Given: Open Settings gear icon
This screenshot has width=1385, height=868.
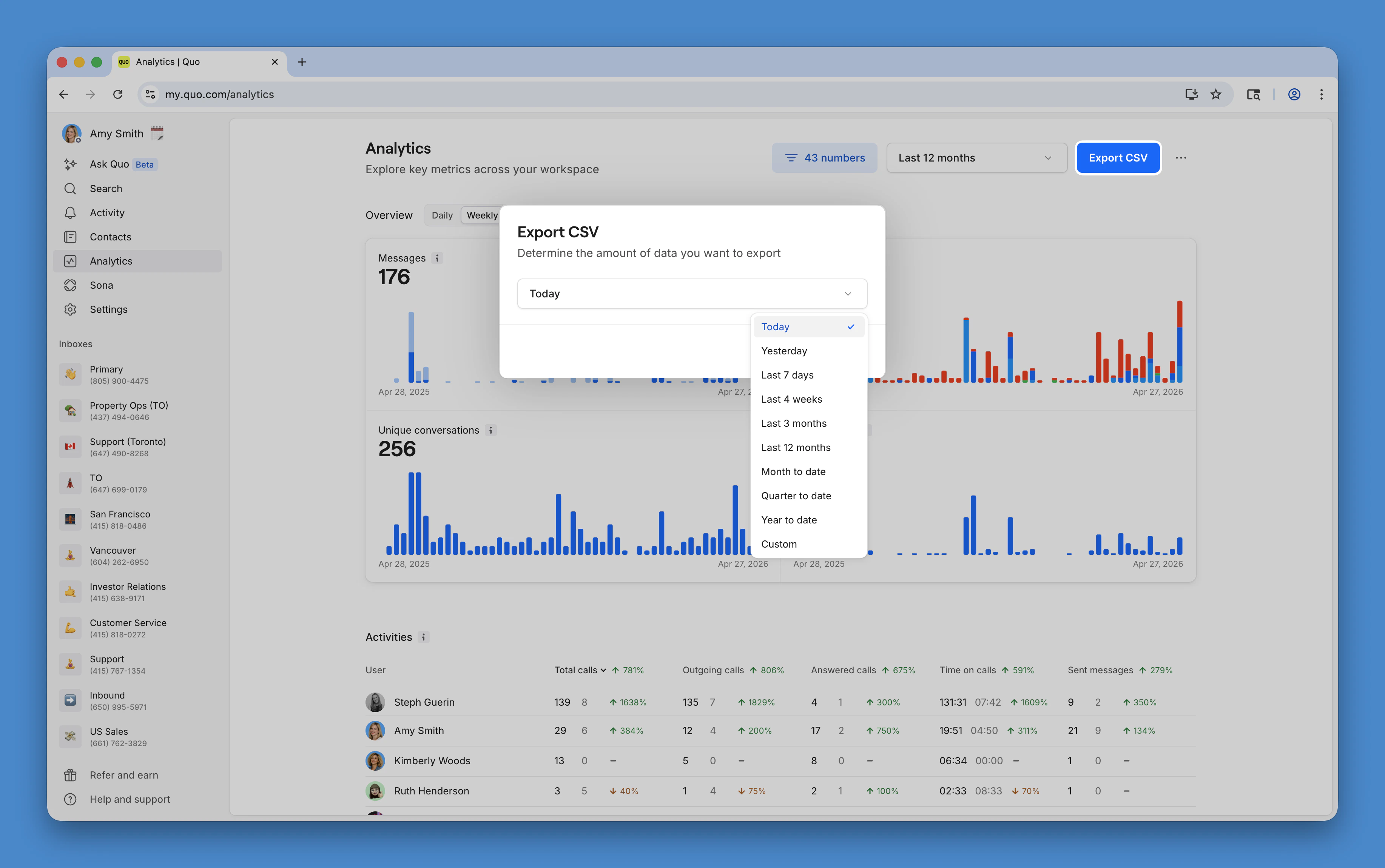Looking at the screenshot, I should [70, 309].
